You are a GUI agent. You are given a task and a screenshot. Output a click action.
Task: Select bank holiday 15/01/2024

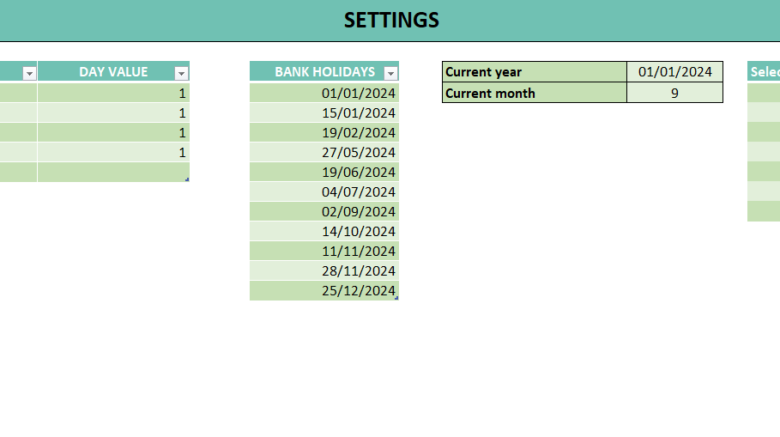324,112
